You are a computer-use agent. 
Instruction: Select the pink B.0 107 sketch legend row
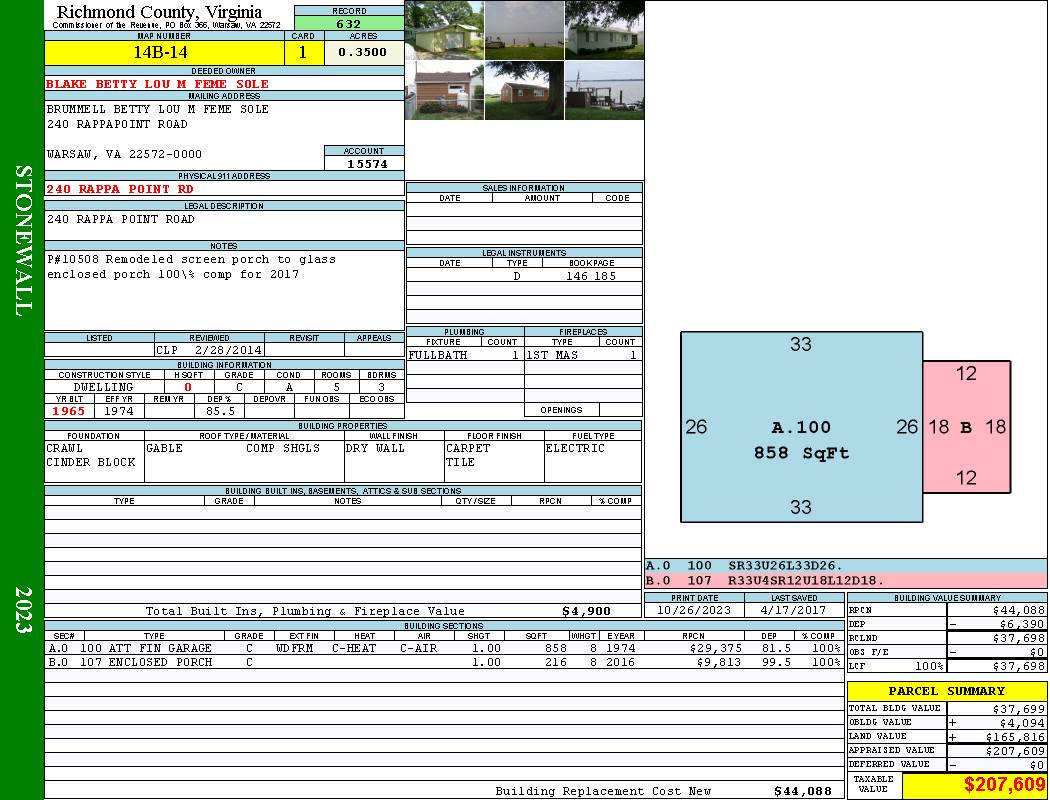(845, 580)
